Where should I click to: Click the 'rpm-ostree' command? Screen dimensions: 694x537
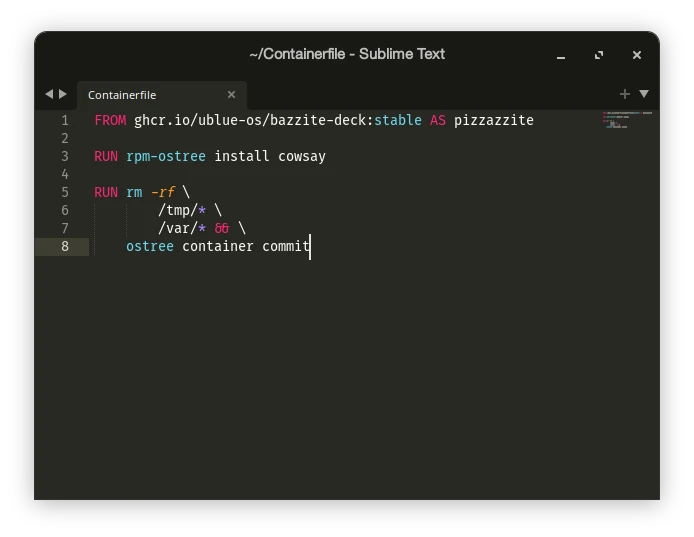click(166, 157)
